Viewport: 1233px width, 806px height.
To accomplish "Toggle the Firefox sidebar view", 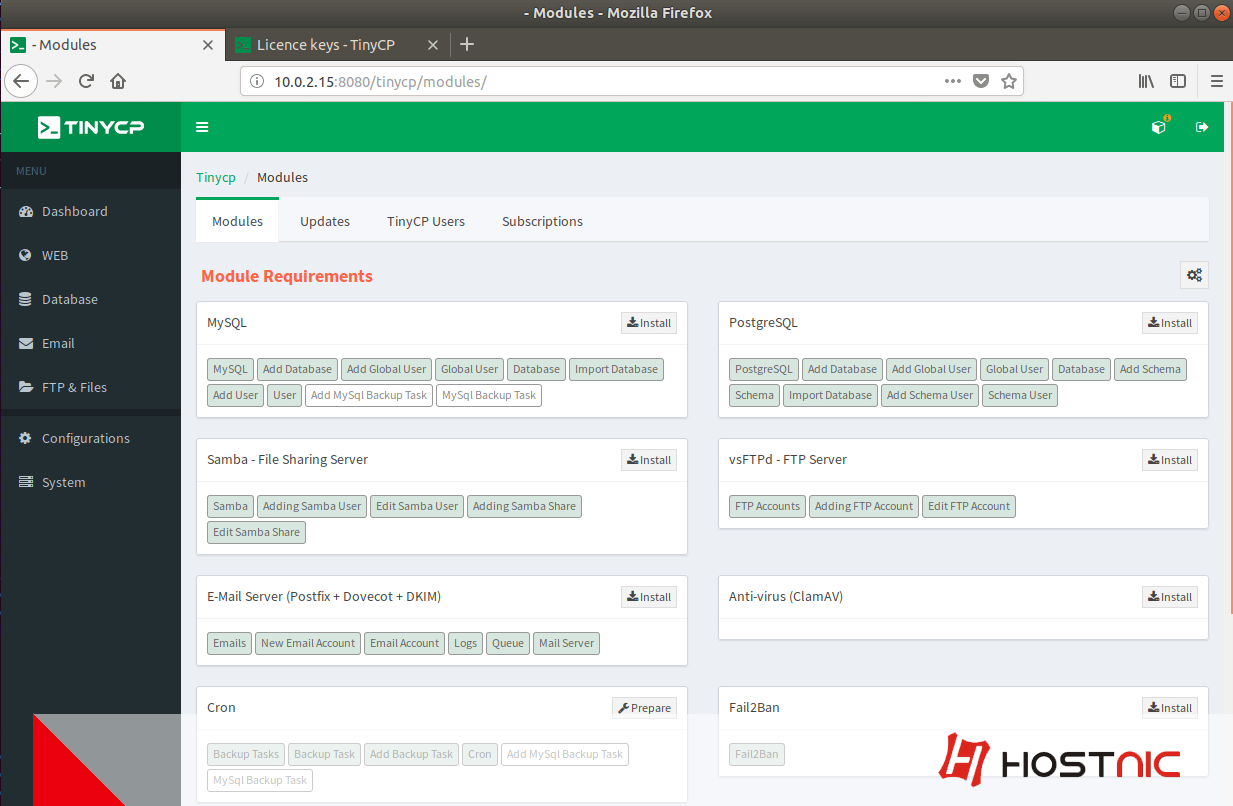I will coord(1178,81).
